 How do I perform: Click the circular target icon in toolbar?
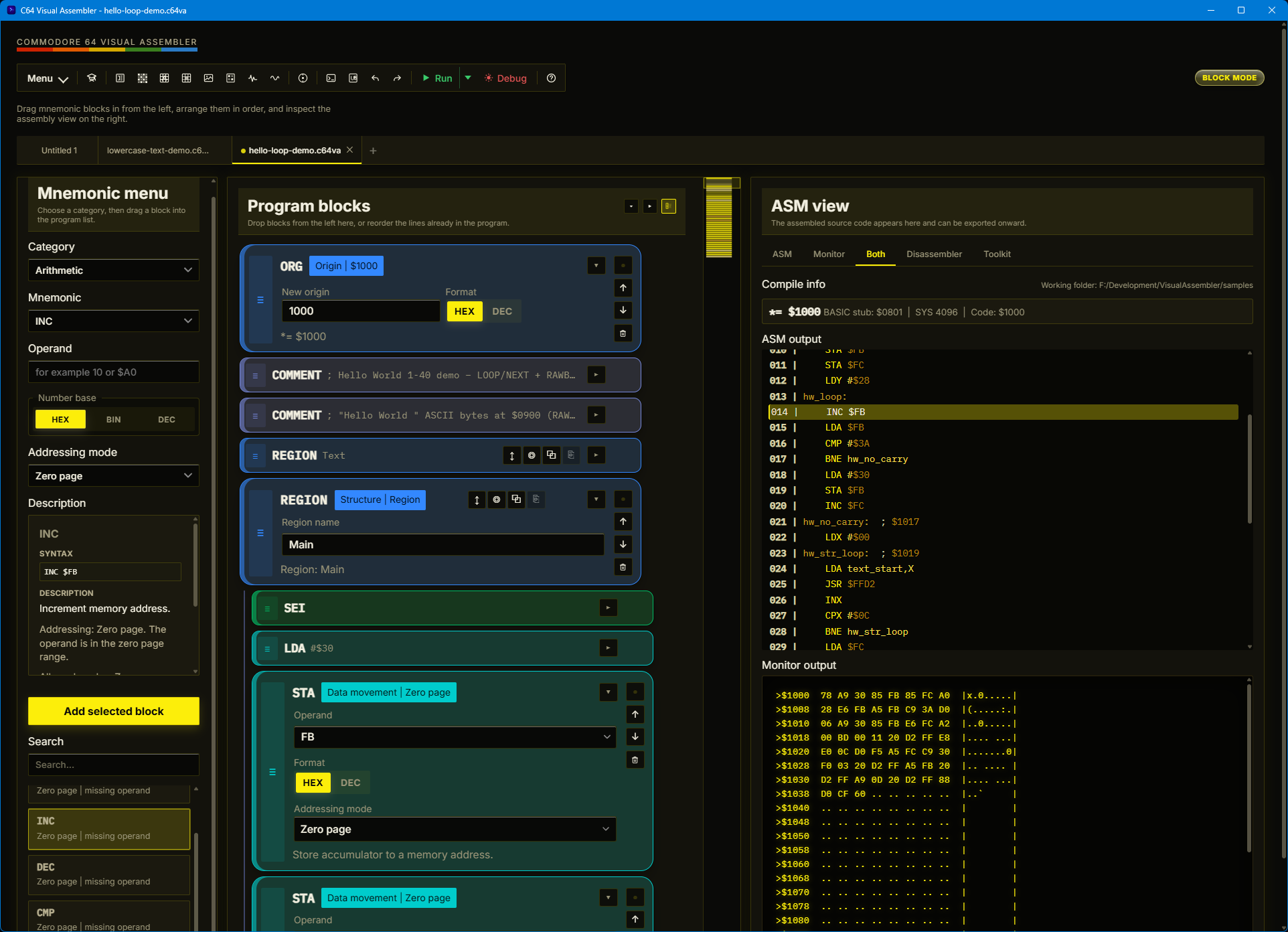pos(303,78)
